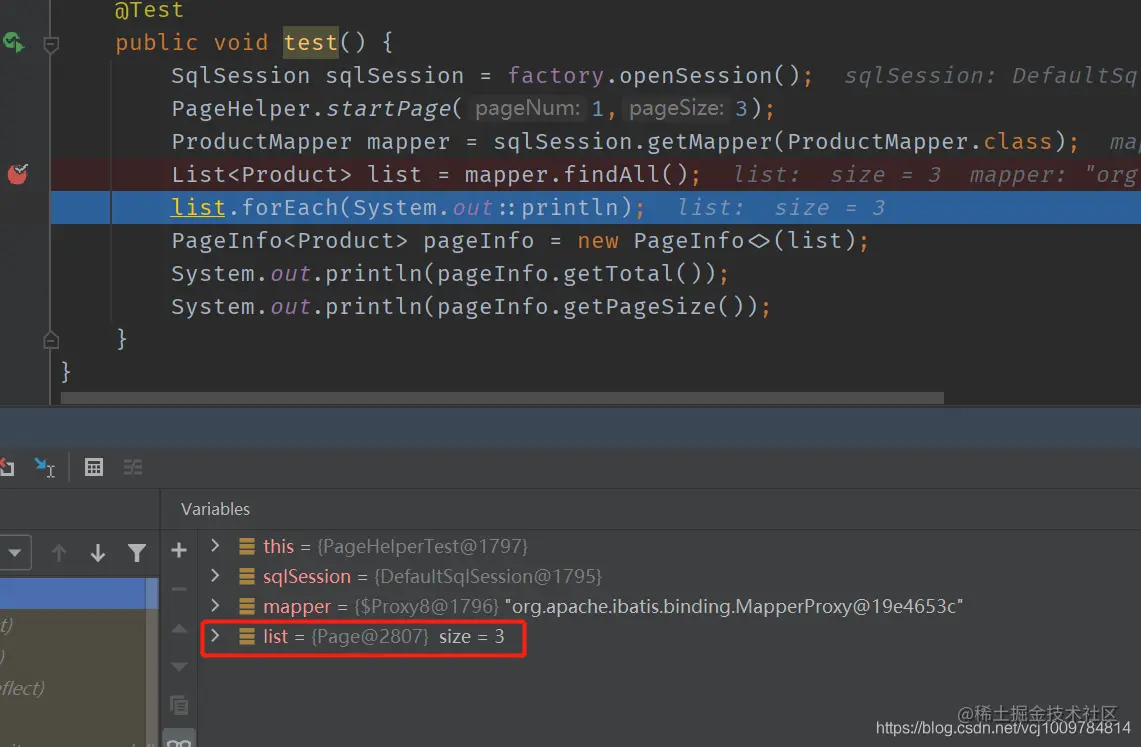
Task: Click the csdn blog URL text
Action: 1003,727
